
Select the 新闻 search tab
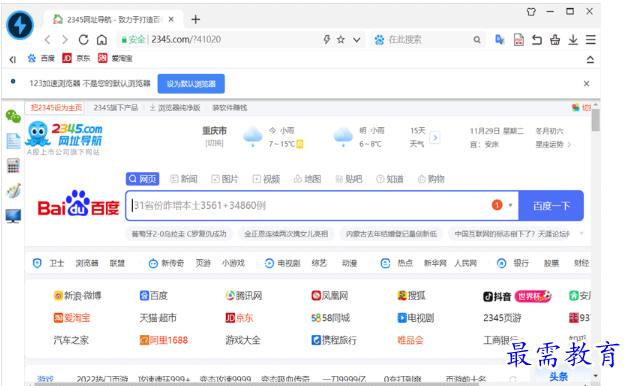tap(184, 179)
